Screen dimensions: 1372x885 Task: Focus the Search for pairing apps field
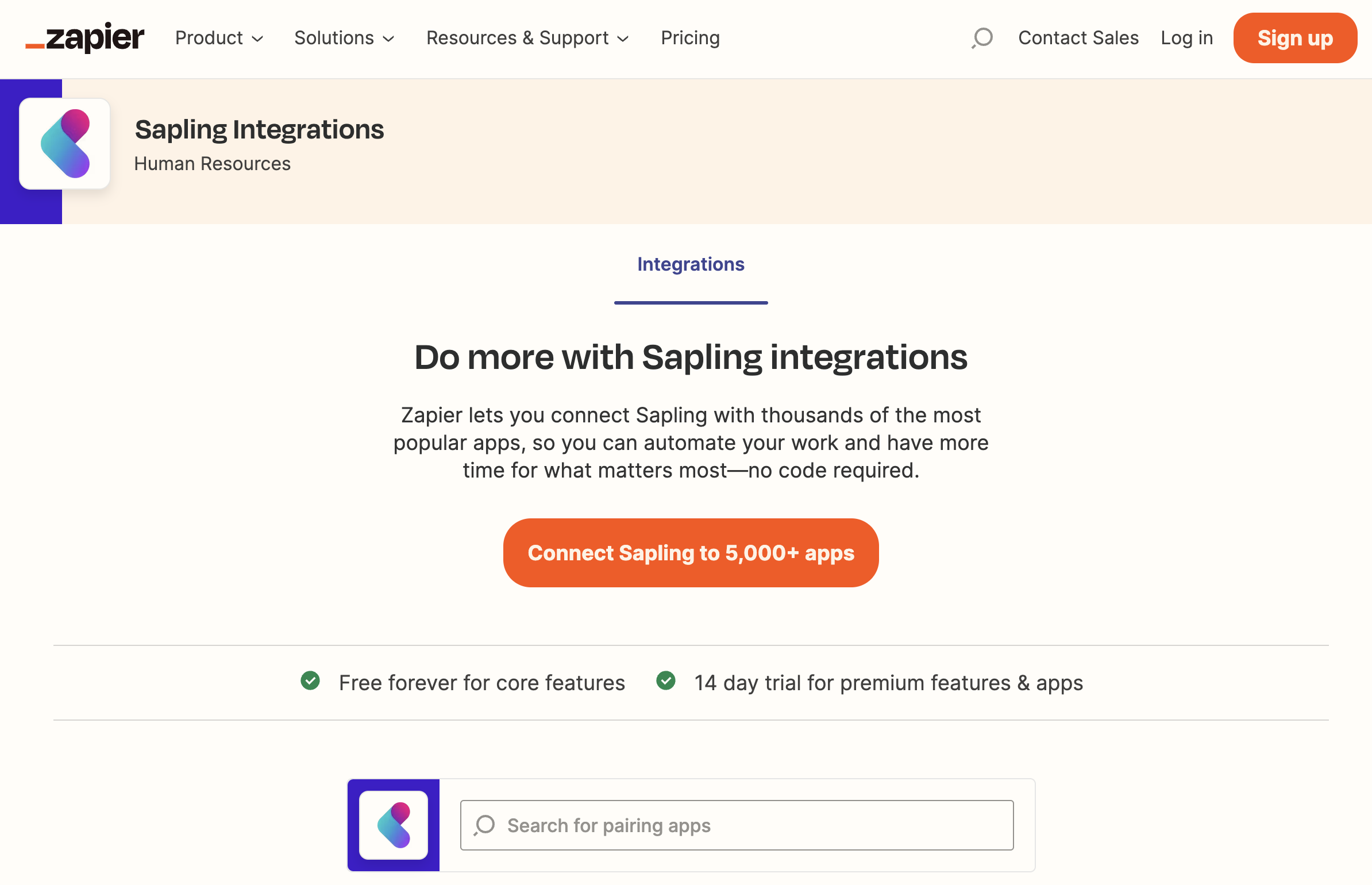click(747, 825)
